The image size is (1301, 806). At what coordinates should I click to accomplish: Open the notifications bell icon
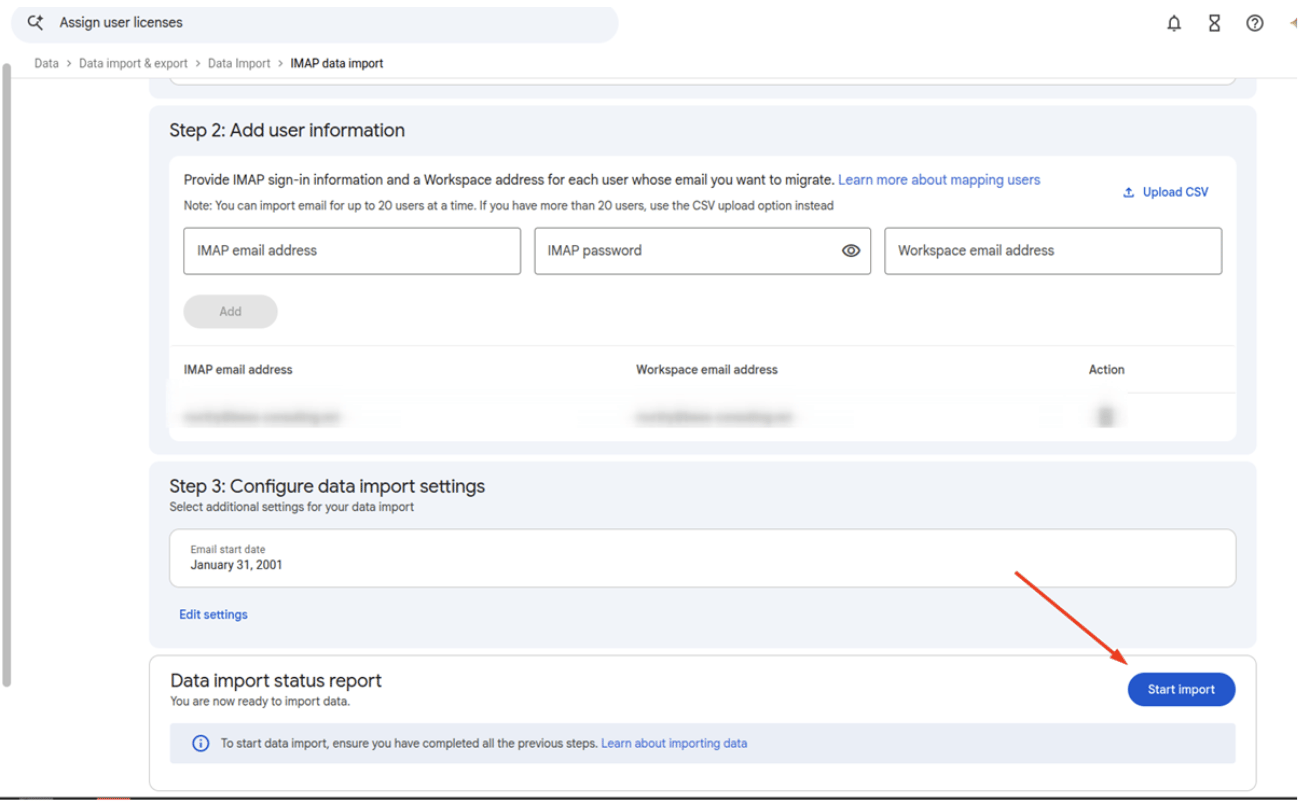pos(1174,23)
